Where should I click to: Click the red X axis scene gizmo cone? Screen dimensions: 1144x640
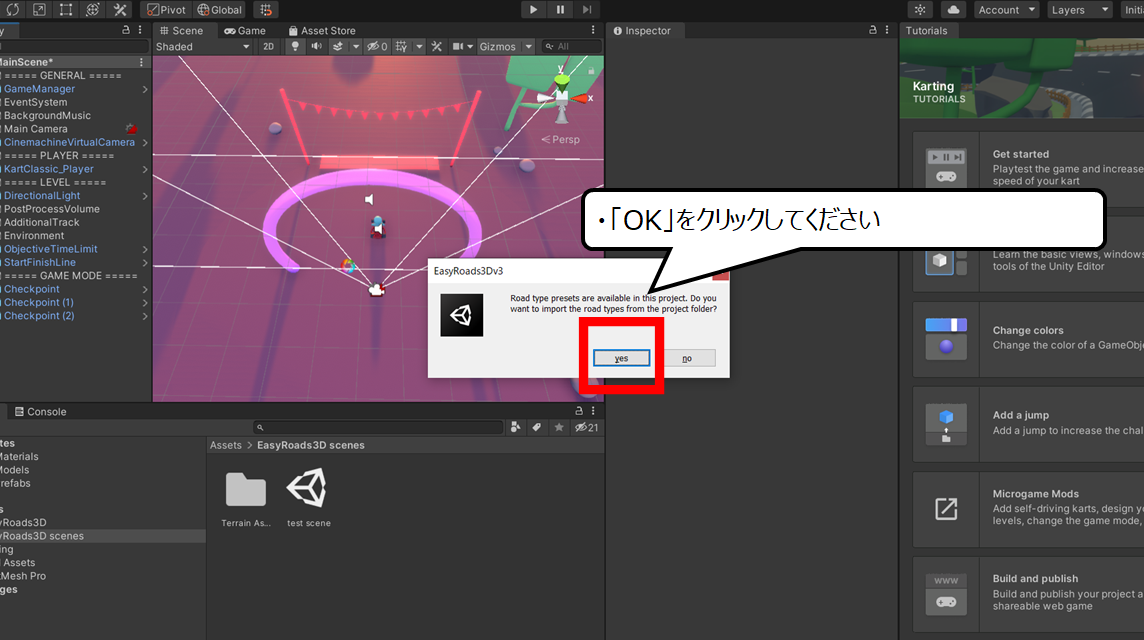581,98
